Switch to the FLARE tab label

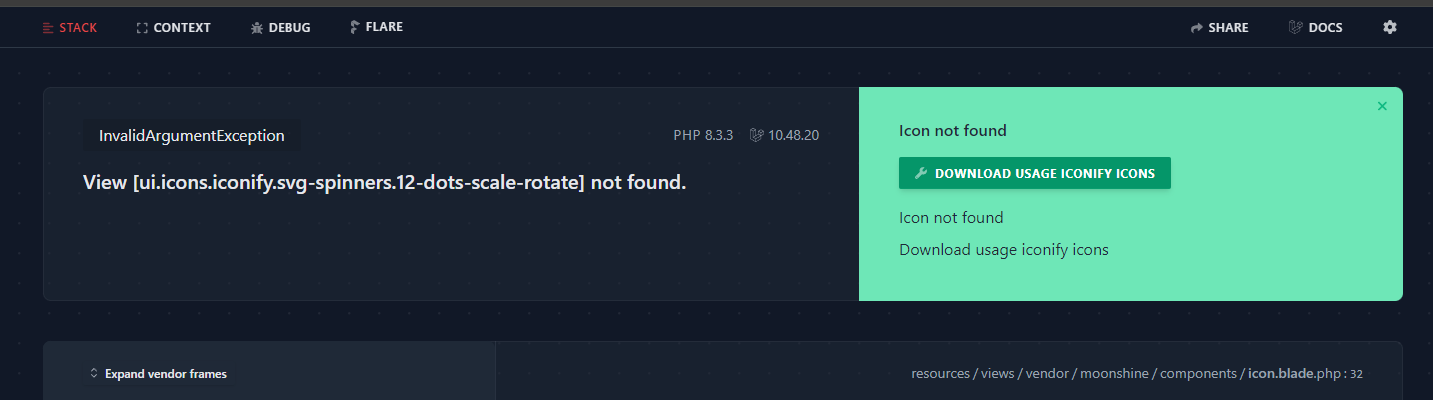point(384,27)
